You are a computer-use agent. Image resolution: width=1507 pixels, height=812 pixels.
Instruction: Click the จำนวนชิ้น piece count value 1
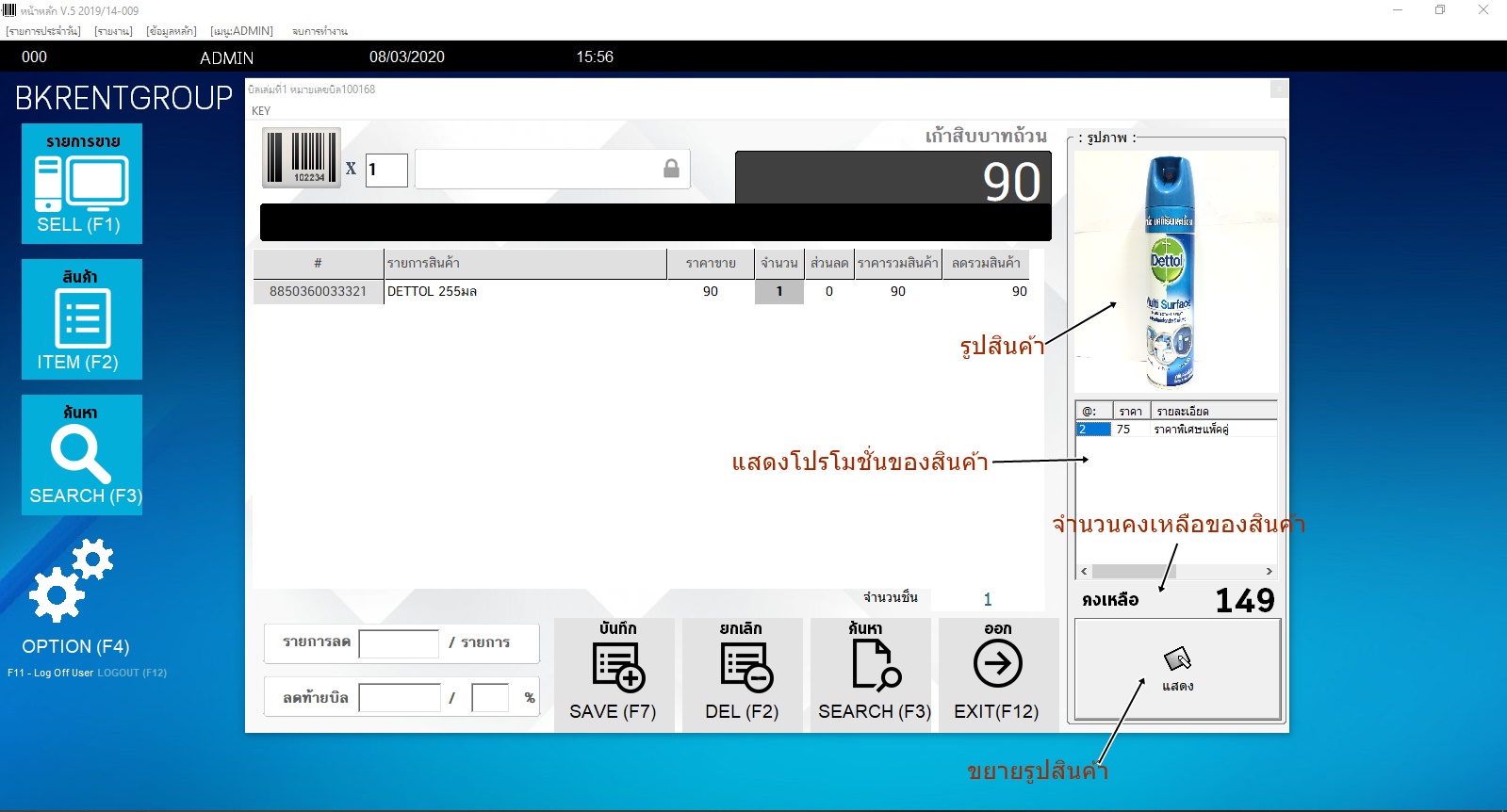coord(988,599)
